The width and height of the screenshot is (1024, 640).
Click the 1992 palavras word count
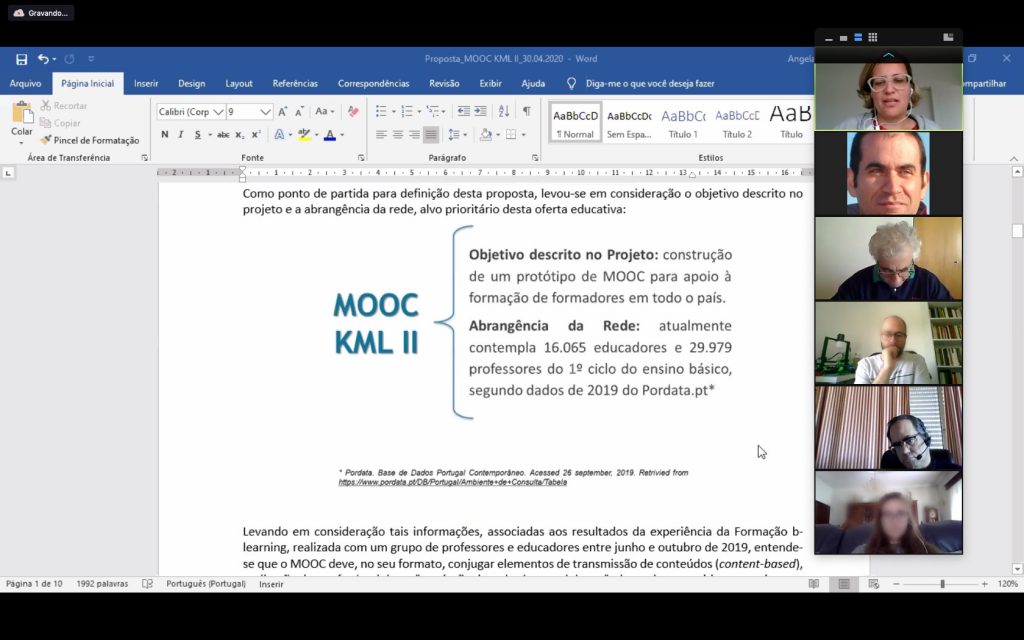[103, 584]
